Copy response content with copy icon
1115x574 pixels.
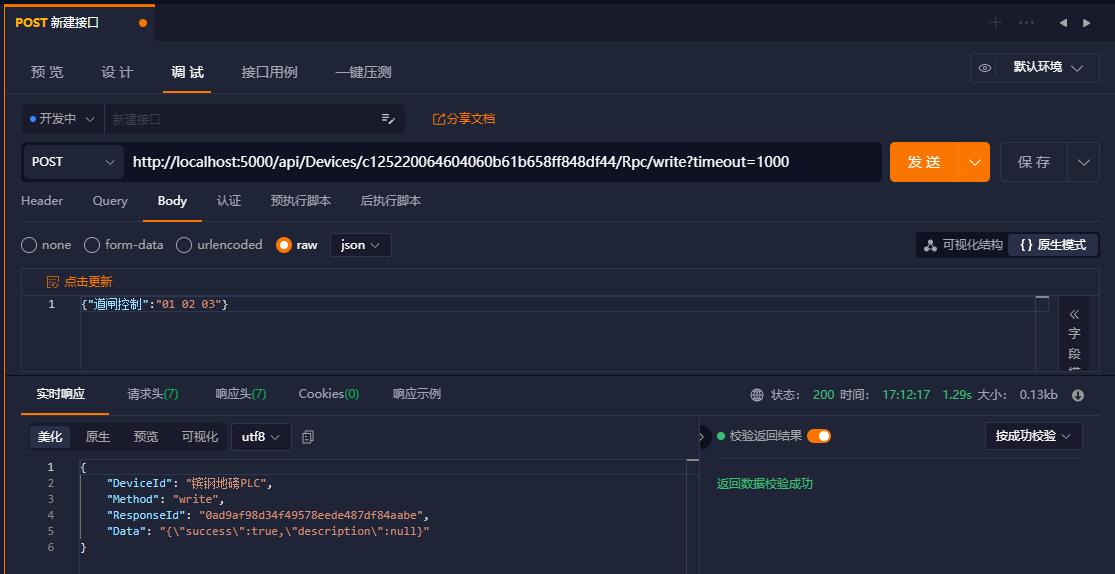click(x=307, y=437)
